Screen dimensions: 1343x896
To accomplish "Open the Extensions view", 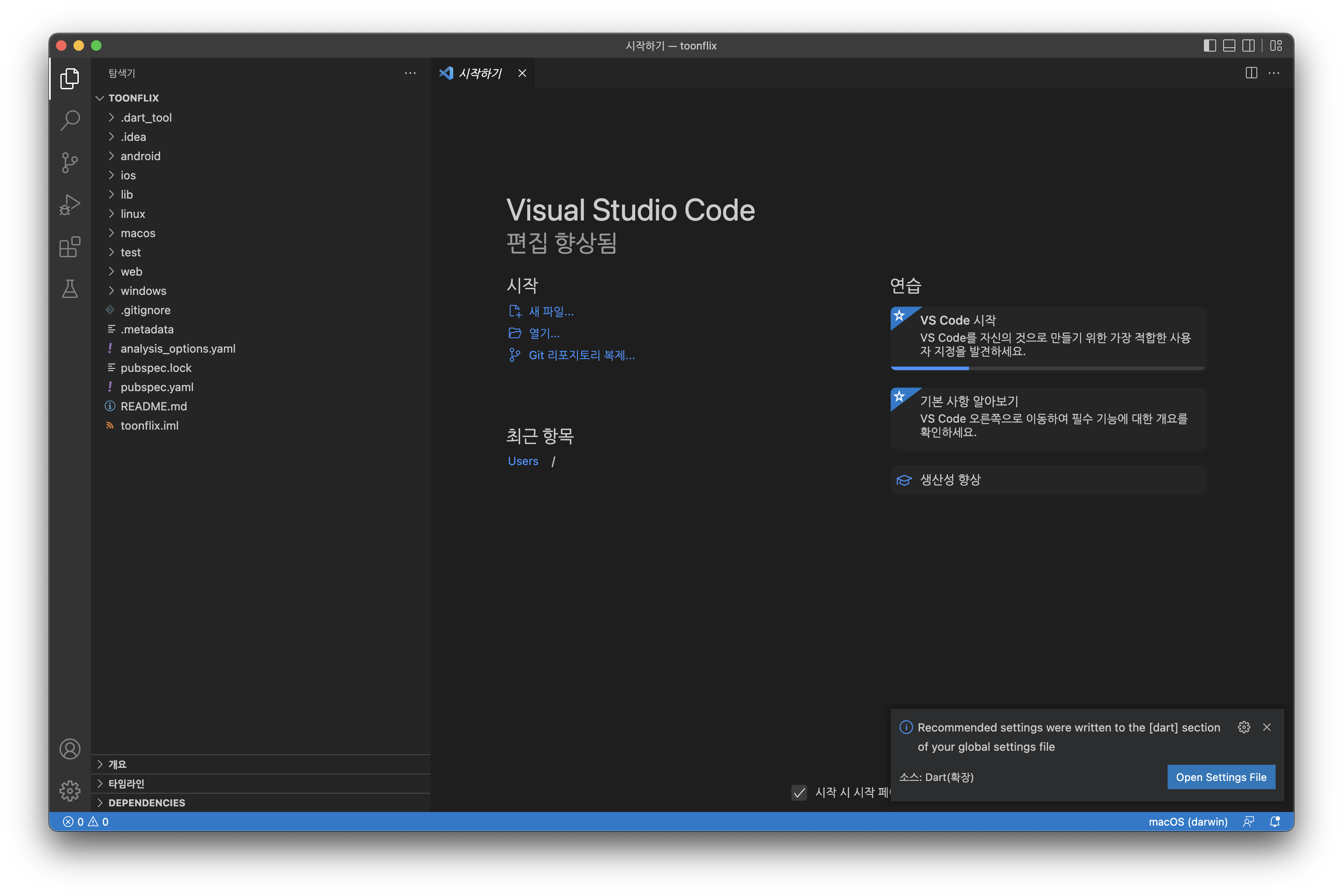I will click(70, 247).
